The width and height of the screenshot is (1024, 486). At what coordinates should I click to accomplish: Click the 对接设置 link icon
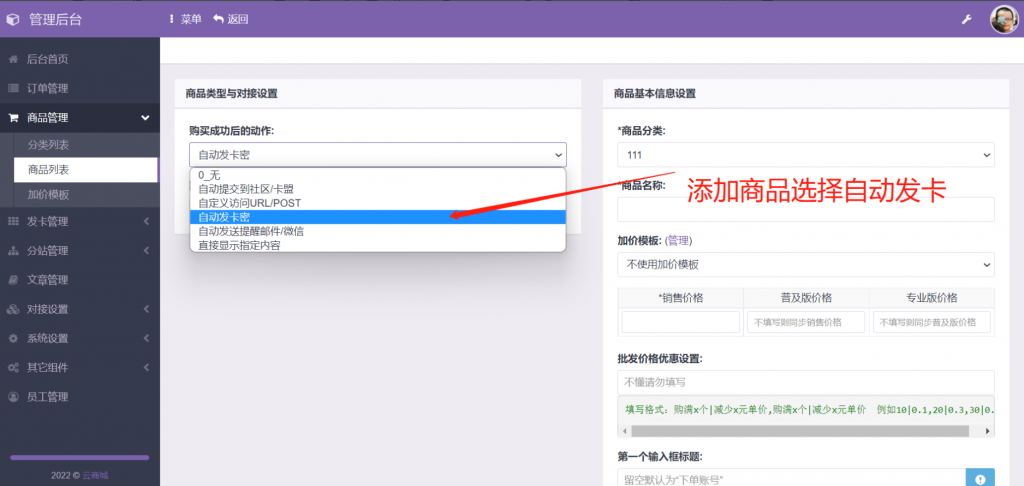tap(13, 309)
